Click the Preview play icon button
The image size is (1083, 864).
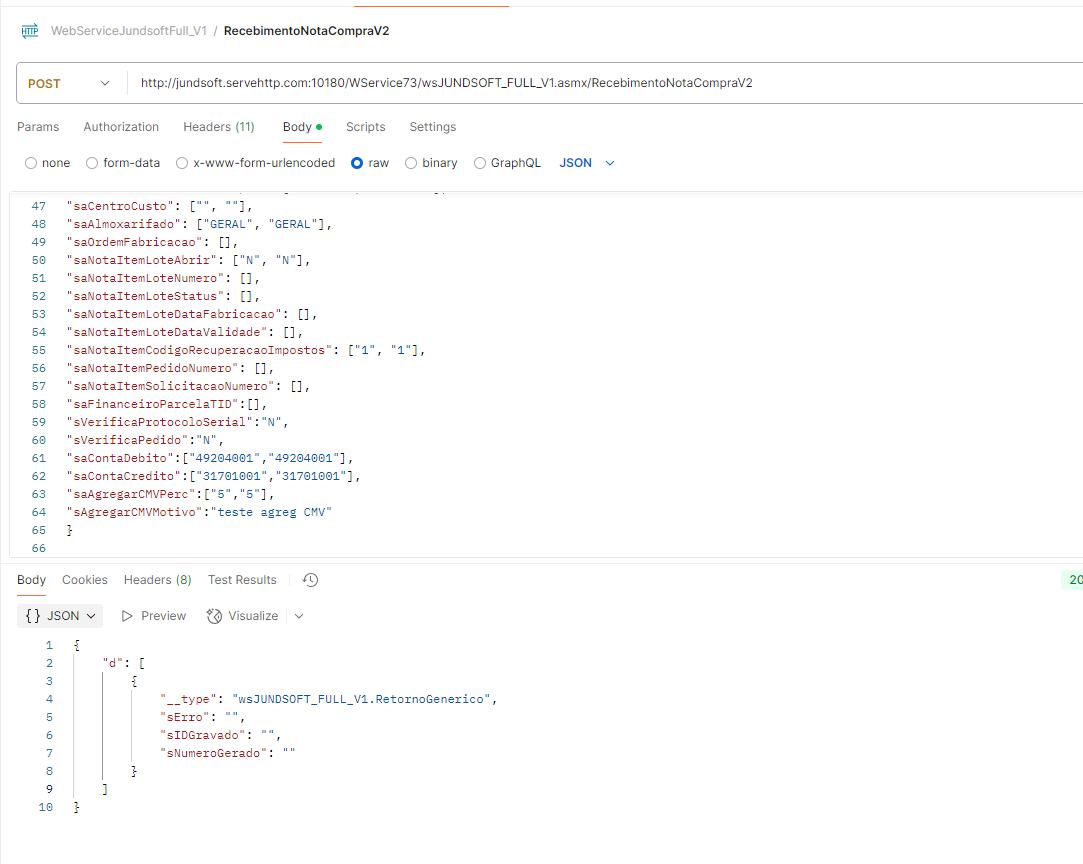pyautogui.click(x=127, y=616)
